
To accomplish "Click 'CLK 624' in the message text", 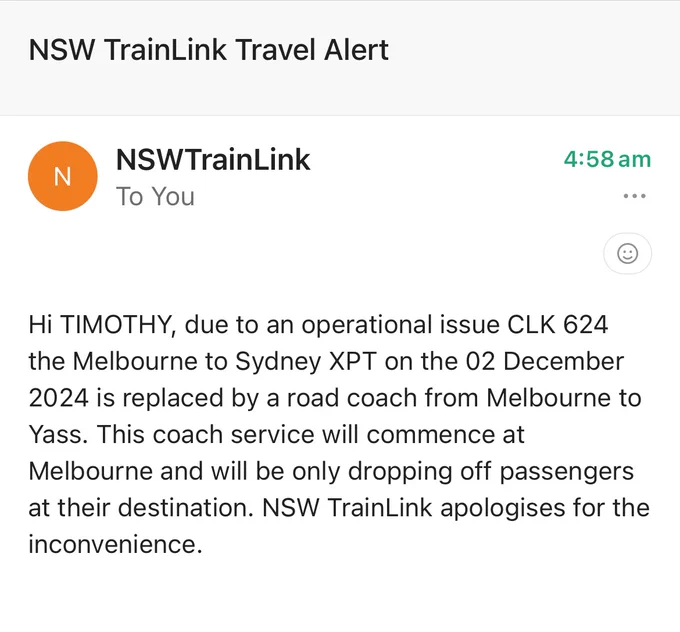I will (x=557, y=325).
